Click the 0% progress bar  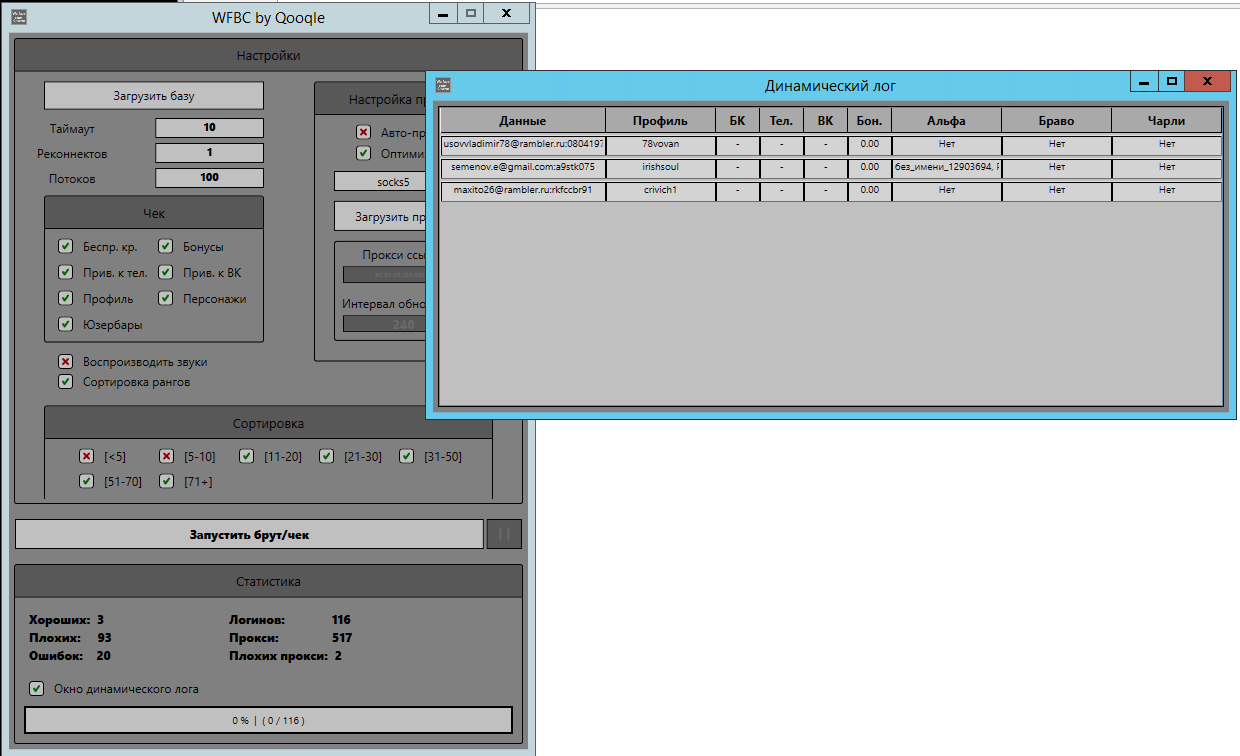coord(268,720)
